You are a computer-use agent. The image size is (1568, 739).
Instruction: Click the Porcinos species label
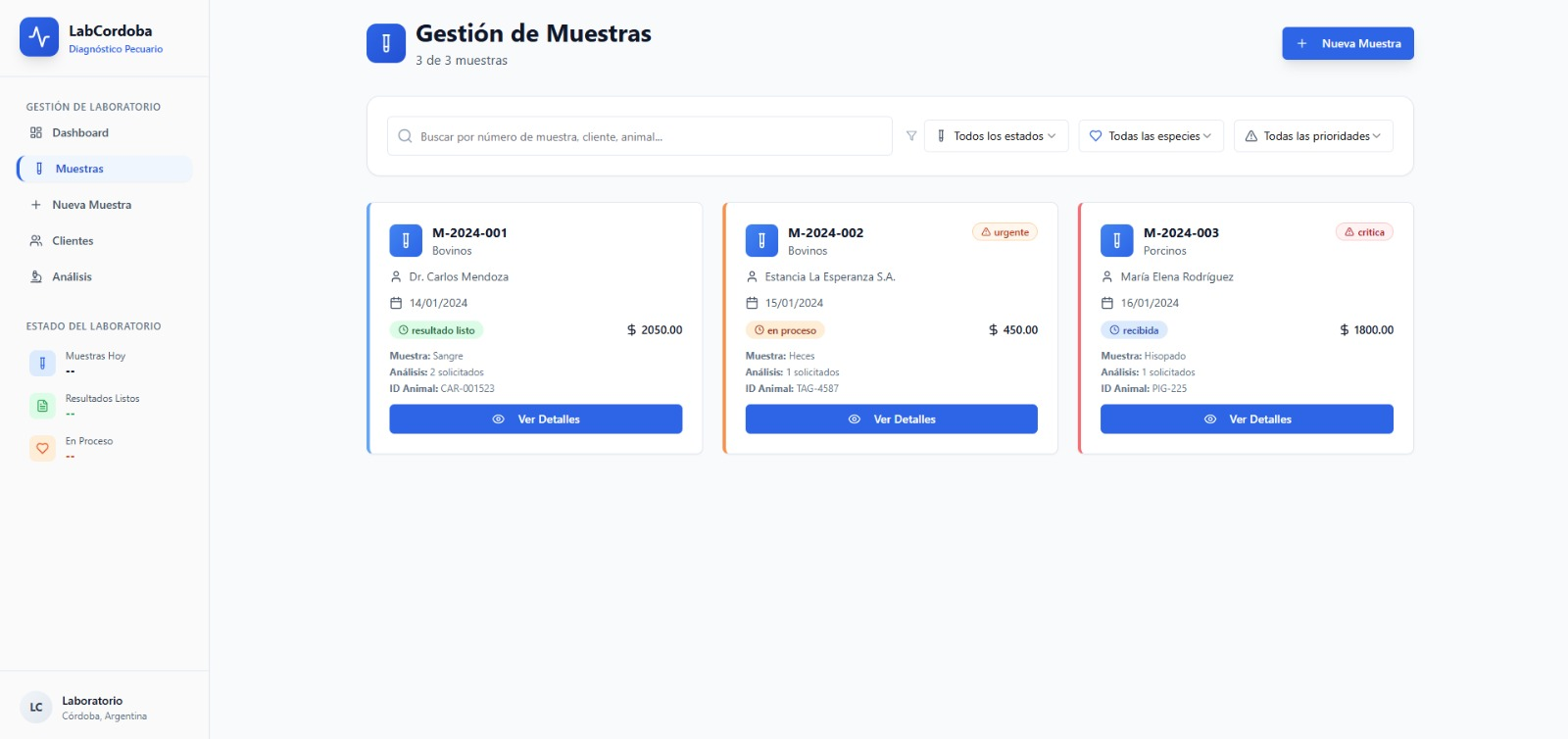tap(1164, 251)
